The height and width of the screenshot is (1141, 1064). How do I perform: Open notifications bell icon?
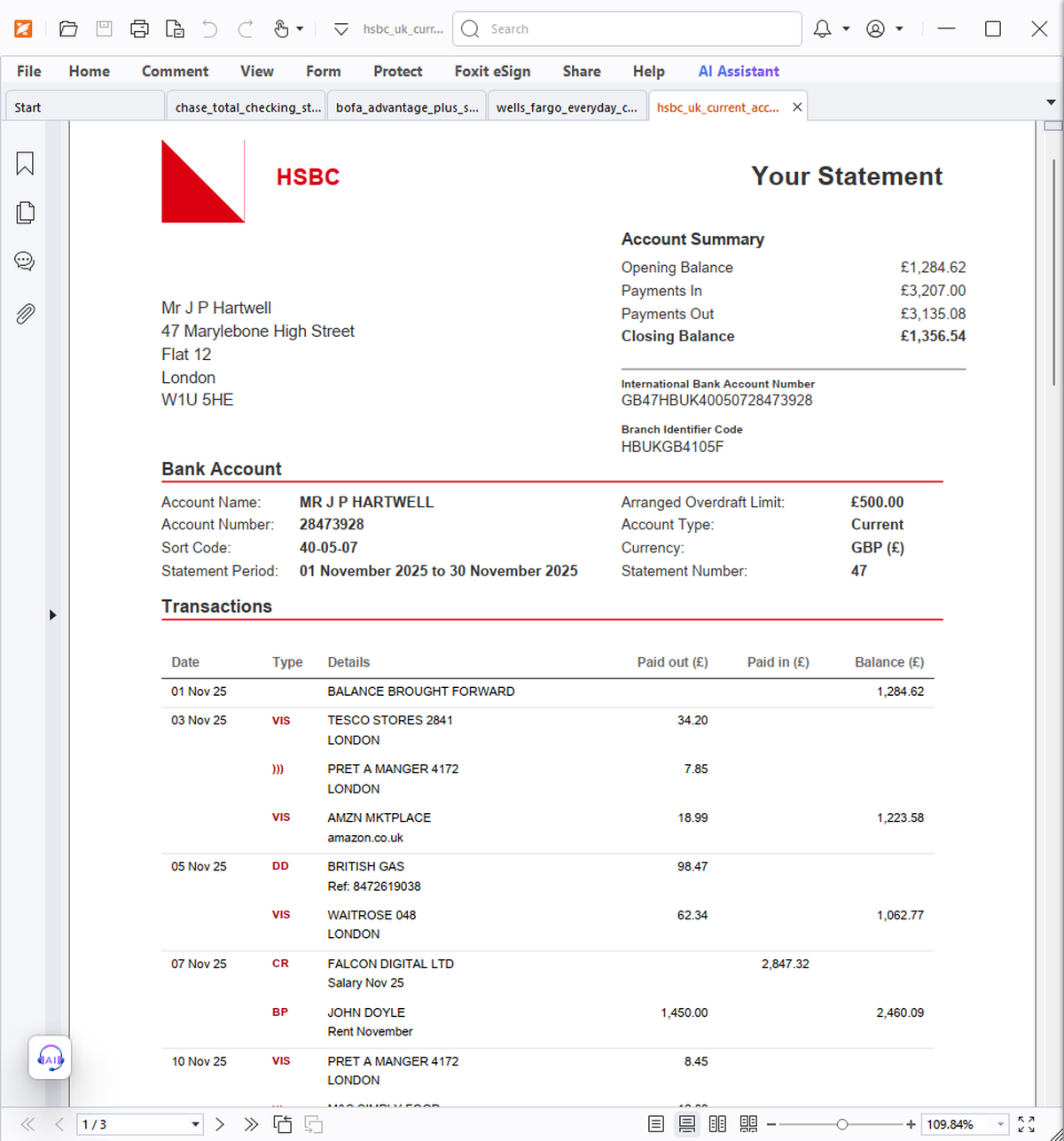tap(823, 28)
